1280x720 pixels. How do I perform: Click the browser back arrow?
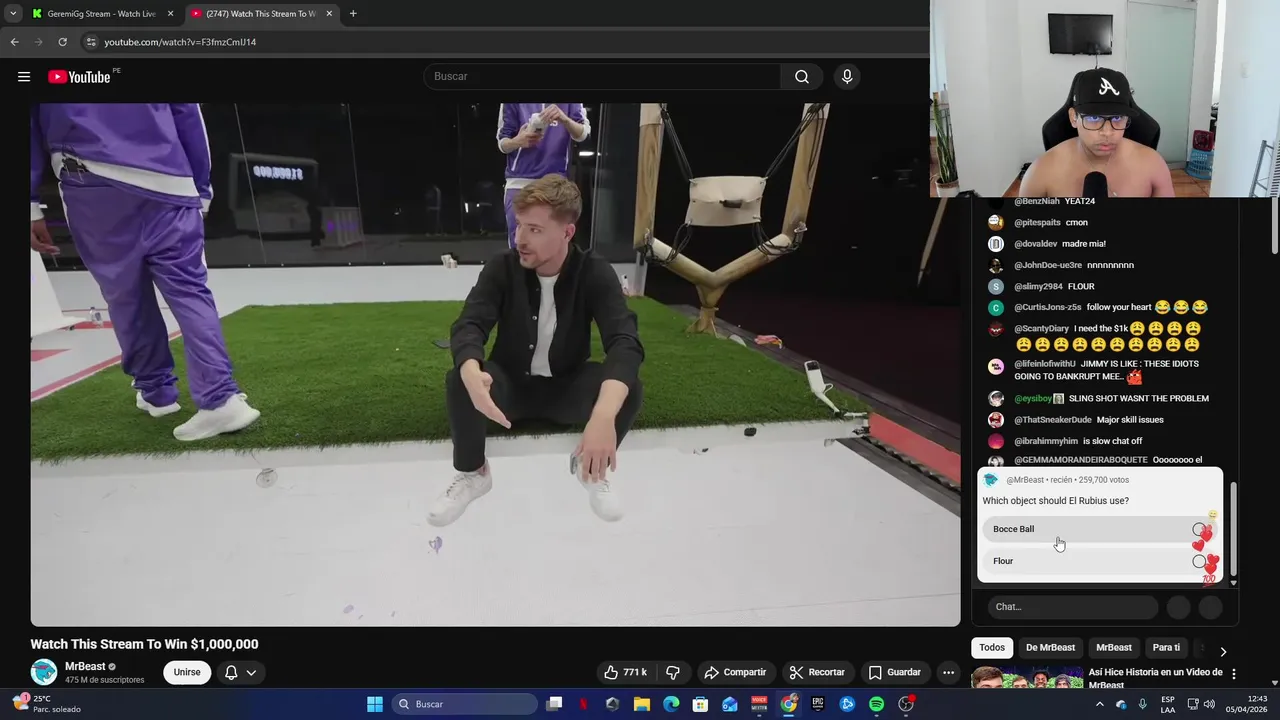click(14, 42)
